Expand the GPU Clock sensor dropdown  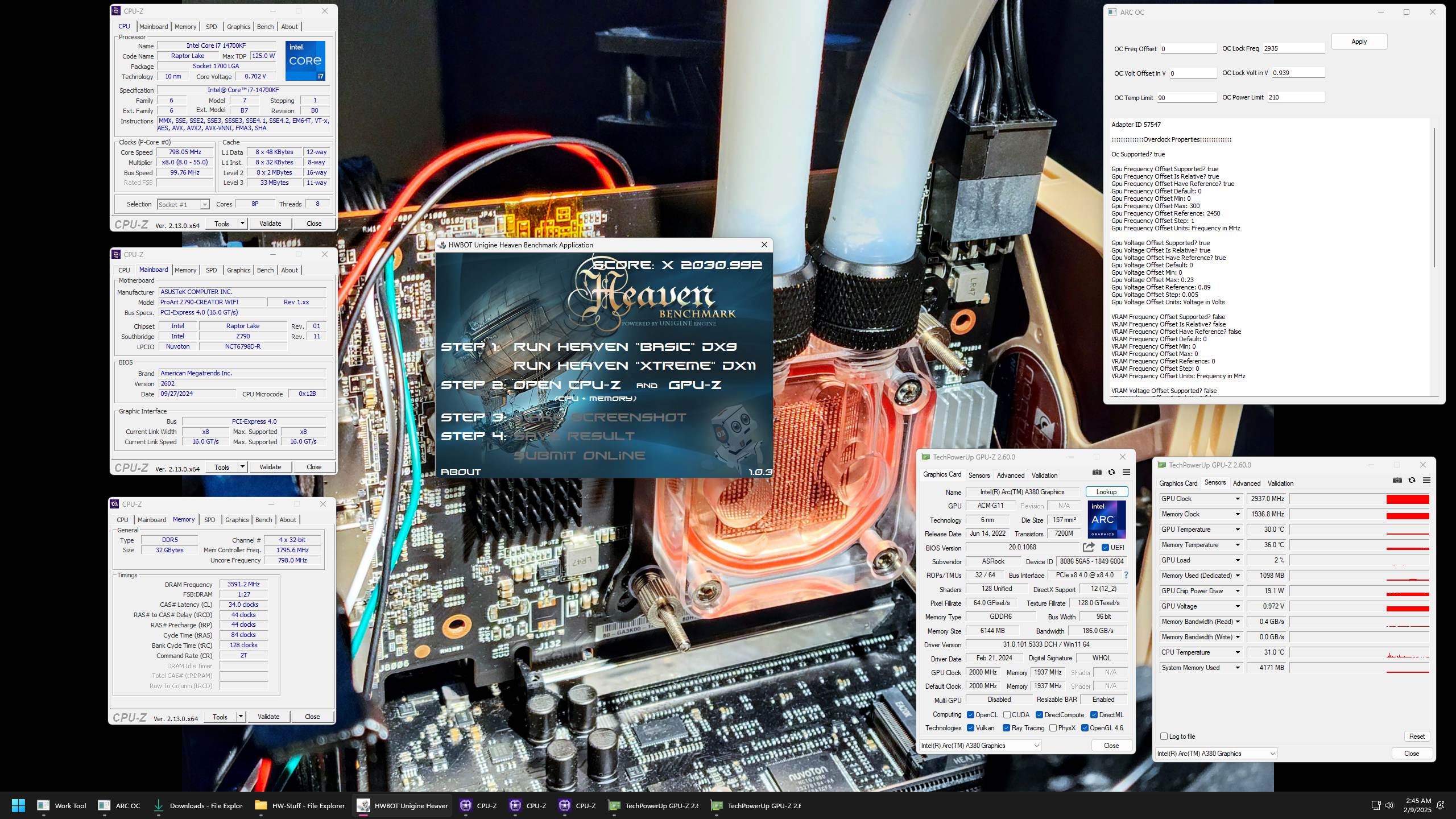point(1237,499)
